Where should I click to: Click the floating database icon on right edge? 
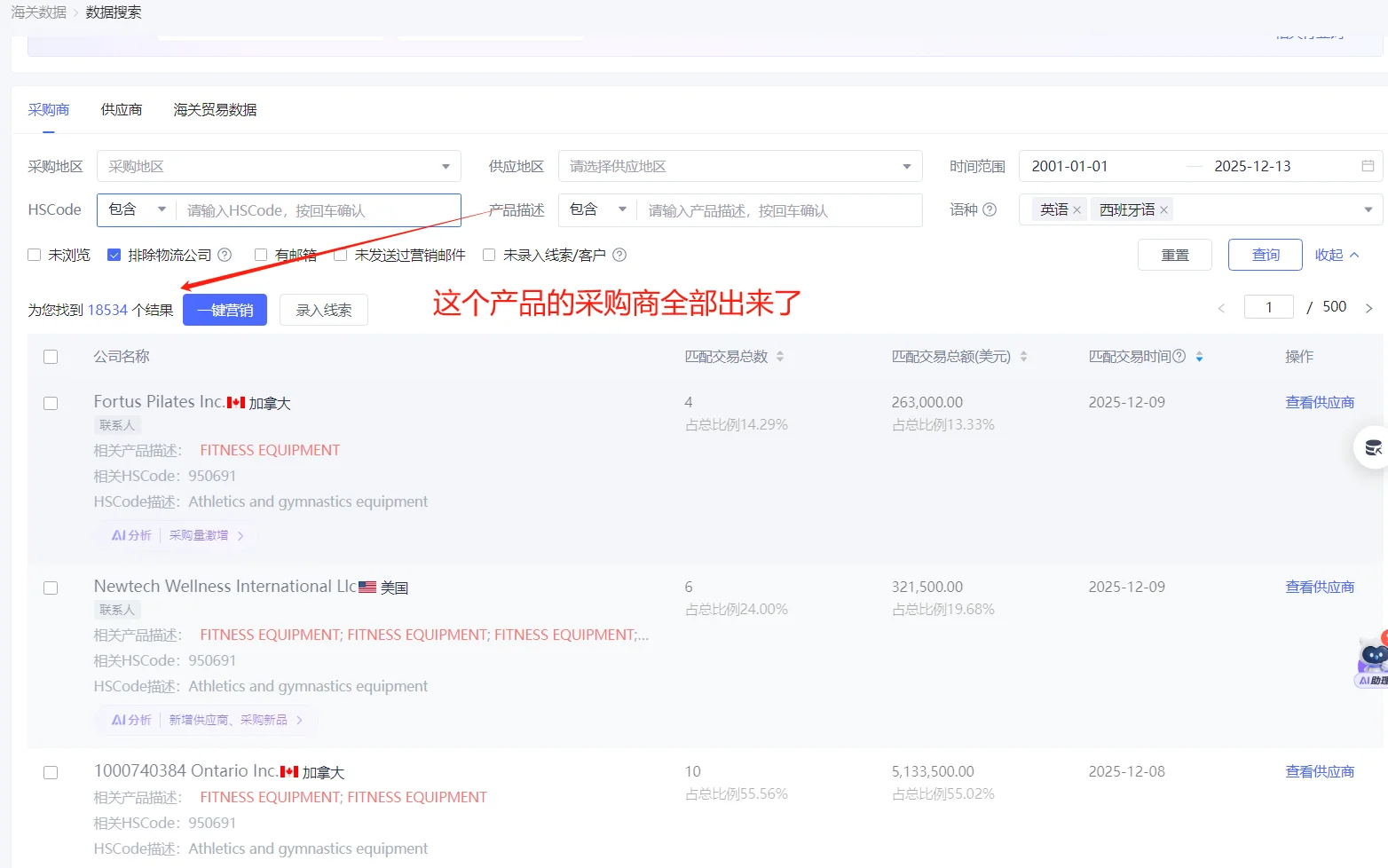point(1374,447)
